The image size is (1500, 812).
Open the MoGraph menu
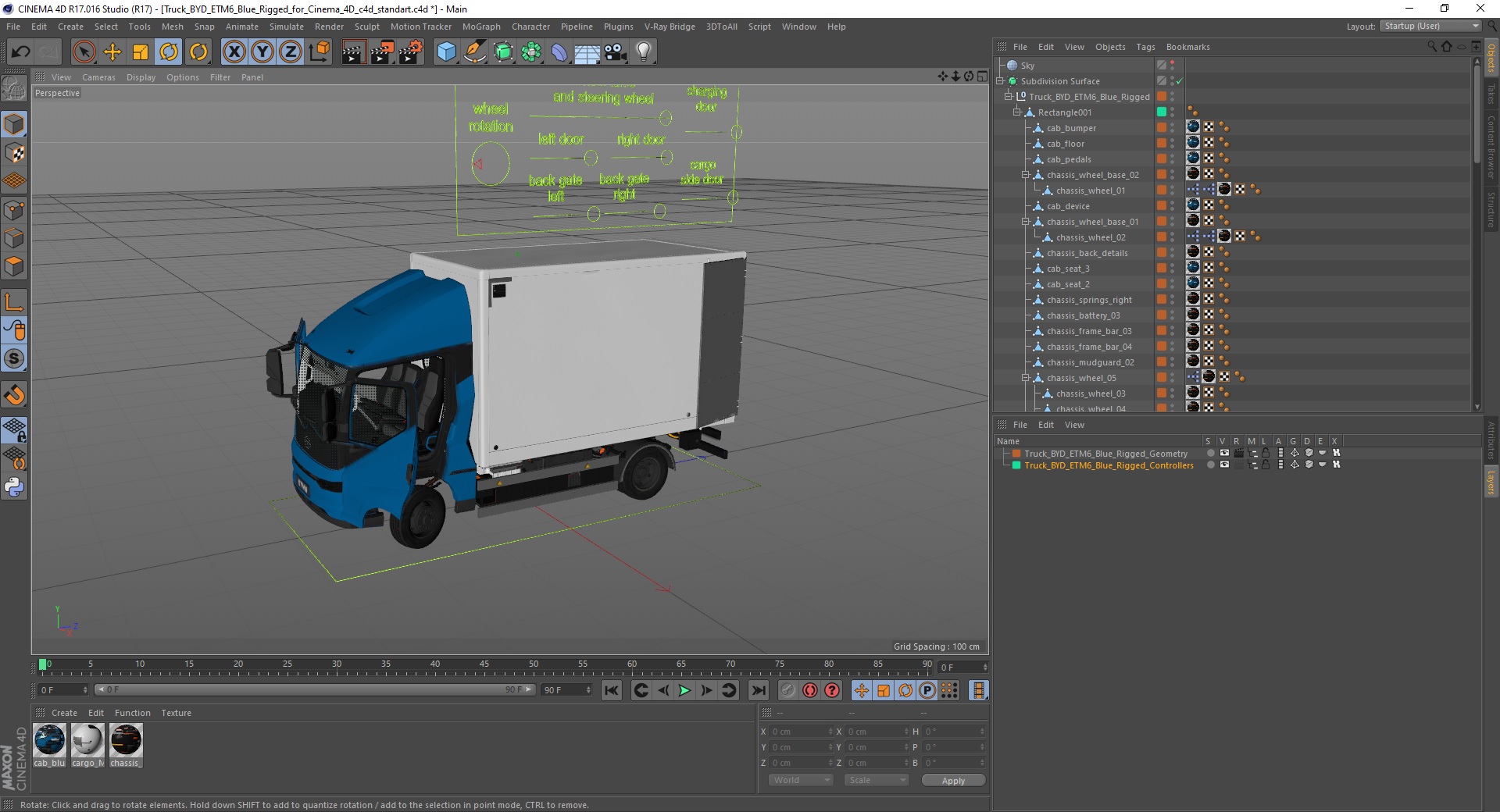tap(481, 27)
